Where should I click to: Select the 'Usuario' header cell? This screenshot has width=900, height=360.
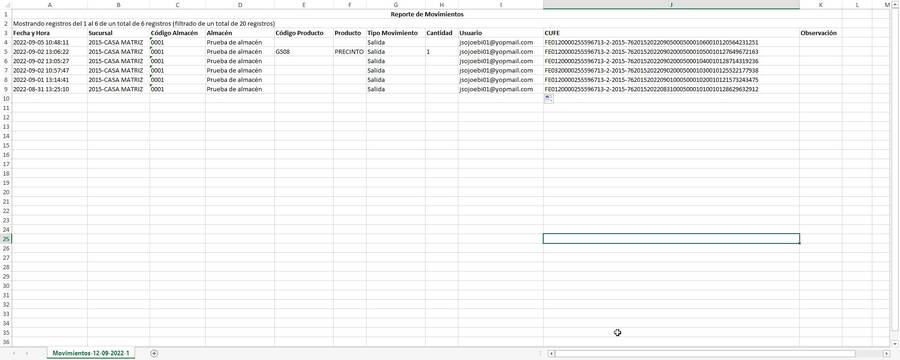point(501,33)
